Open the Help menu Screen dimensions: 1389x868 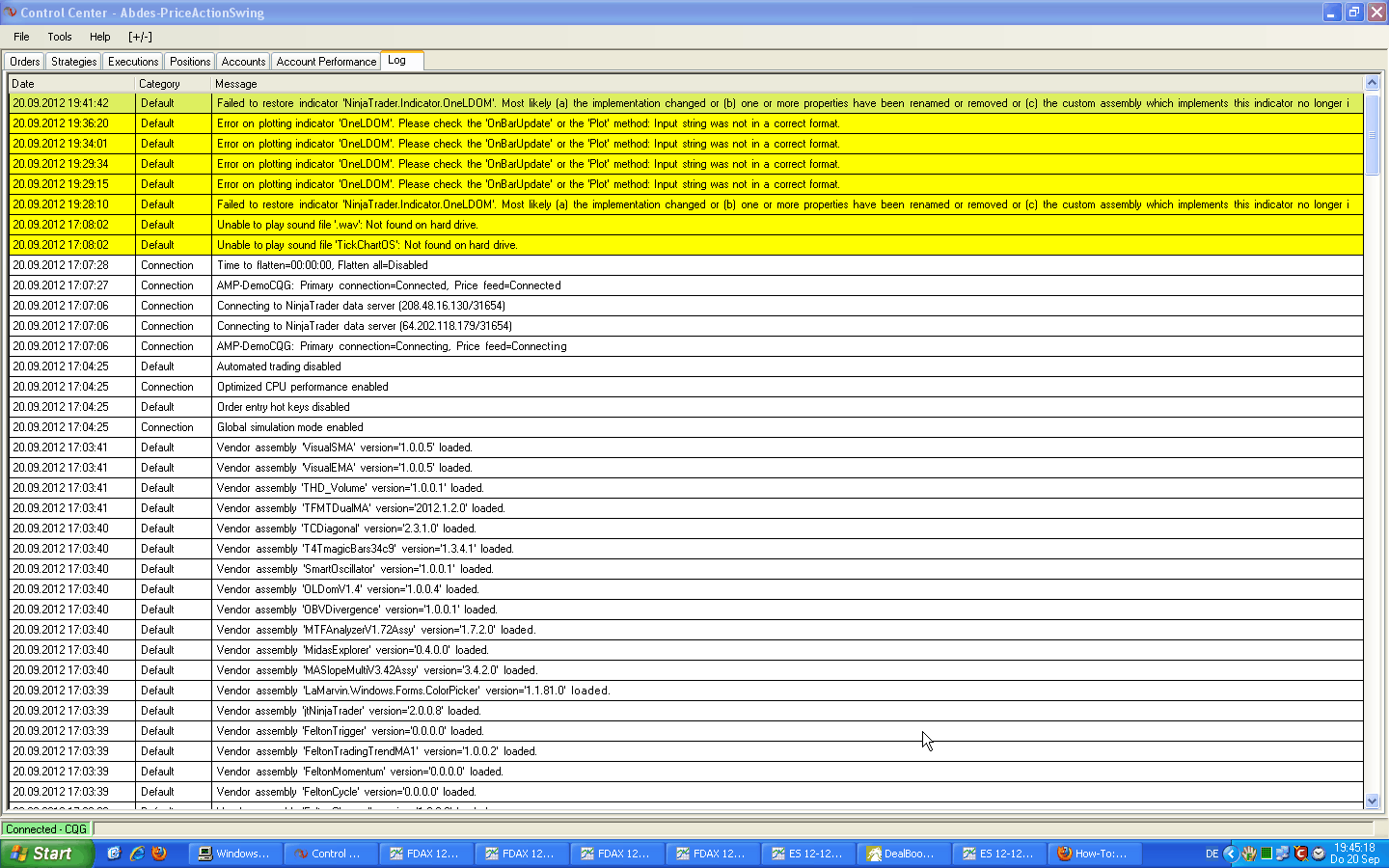coord(100,37)
